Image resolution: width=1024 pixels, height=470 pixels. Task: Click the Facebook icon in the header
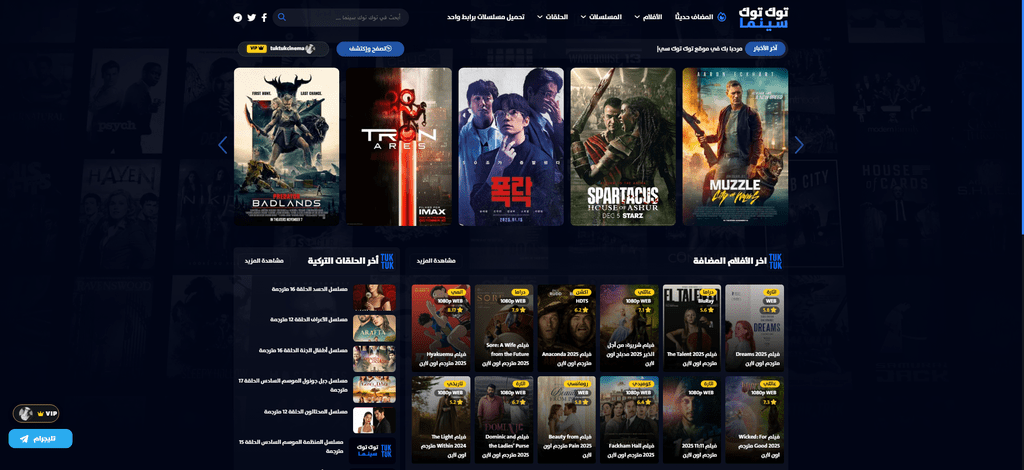tap(264, 17)
